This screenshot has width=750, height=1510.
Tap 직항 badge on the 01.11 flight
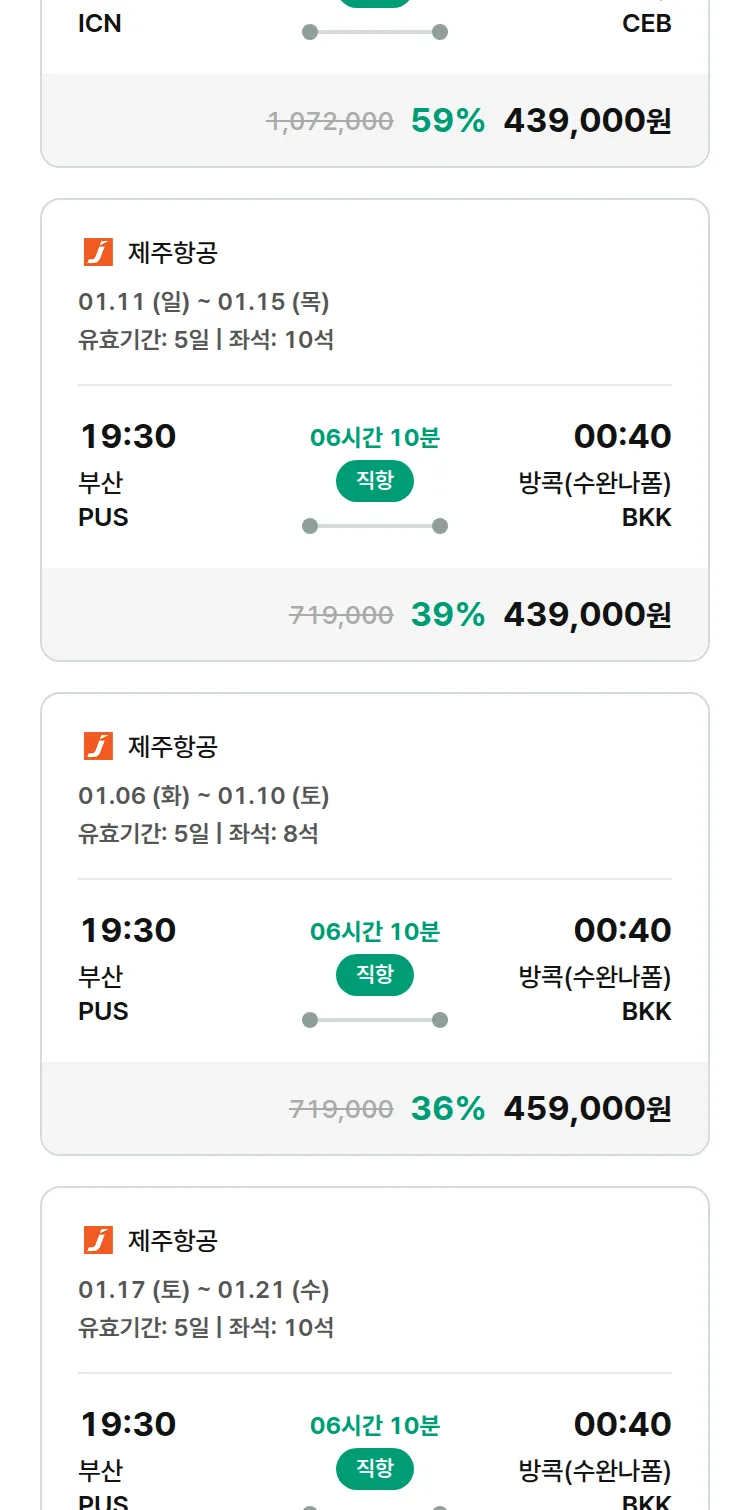[375, 481]
